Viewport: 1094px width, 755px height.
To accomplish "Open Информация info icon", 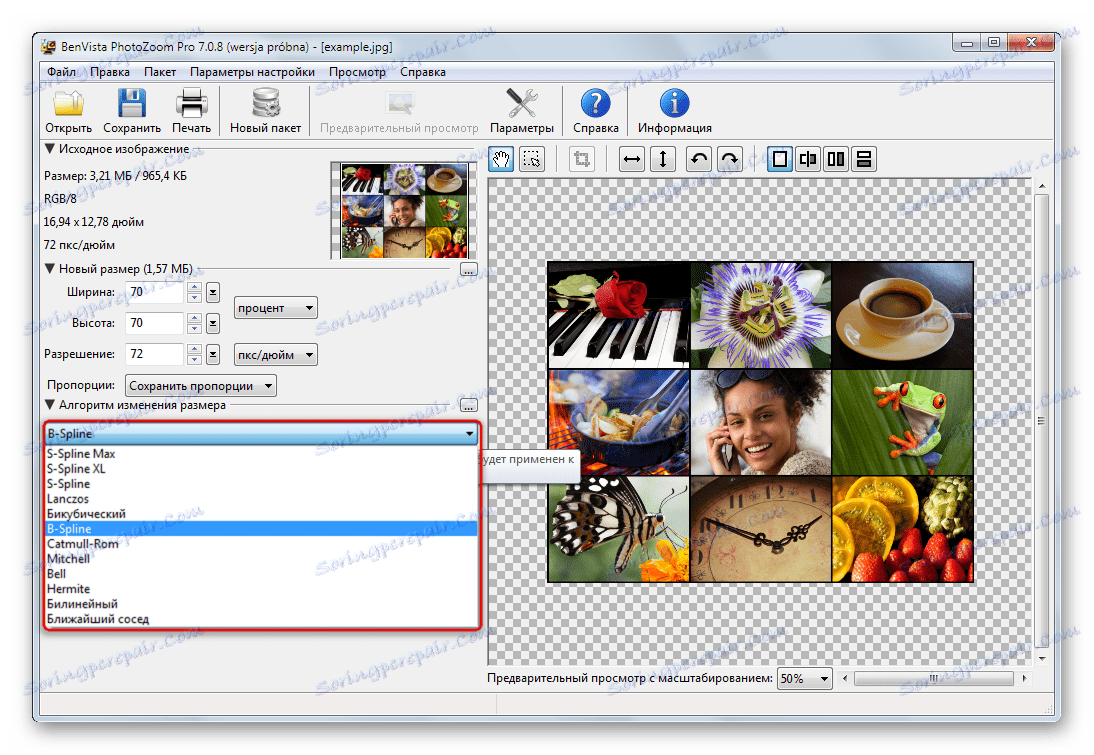I will [x=674, y=103].
